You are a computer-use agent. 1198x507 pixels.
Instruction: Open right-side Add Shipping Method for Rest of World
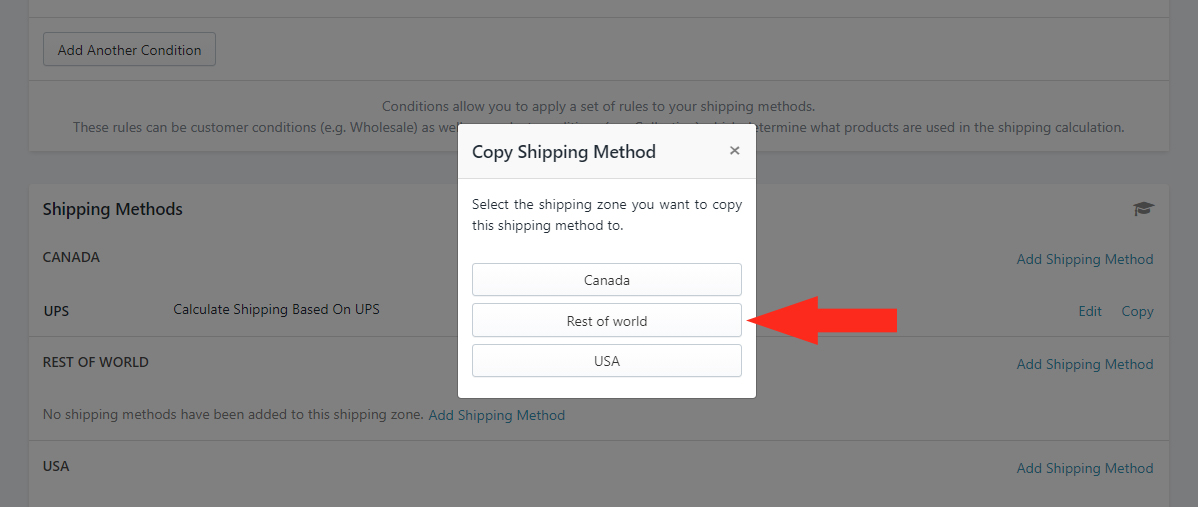(x=1084, y=364)
